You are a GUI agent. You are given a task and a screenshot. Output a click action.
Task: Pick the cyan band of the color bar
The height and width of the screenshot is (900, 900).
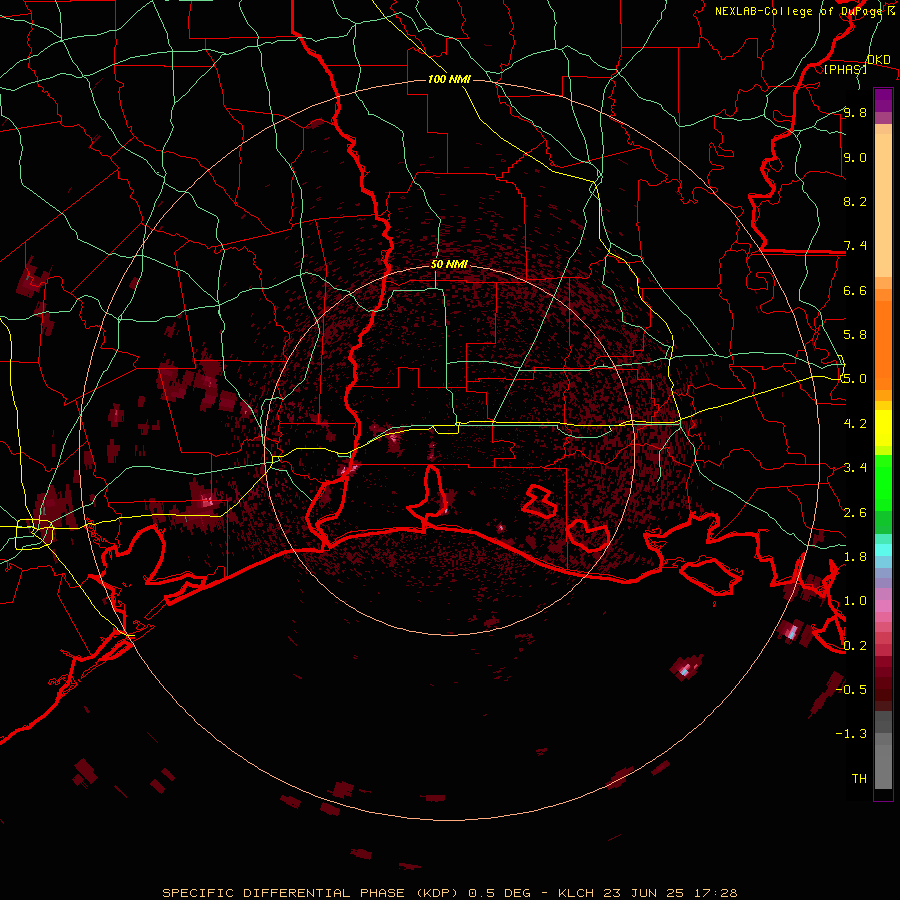tap(883, 550)
